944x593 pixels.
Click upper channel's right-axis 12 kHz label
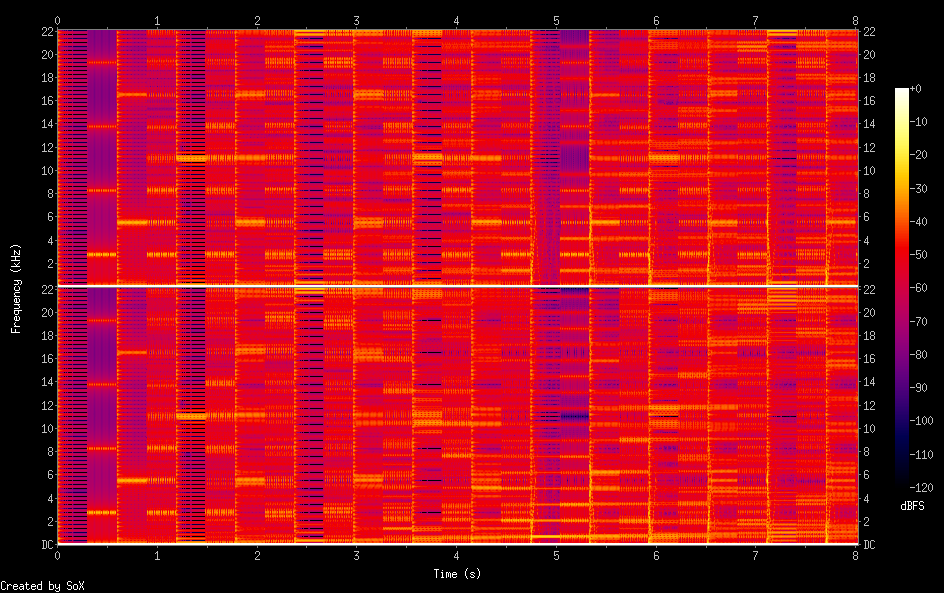[869, 147]
